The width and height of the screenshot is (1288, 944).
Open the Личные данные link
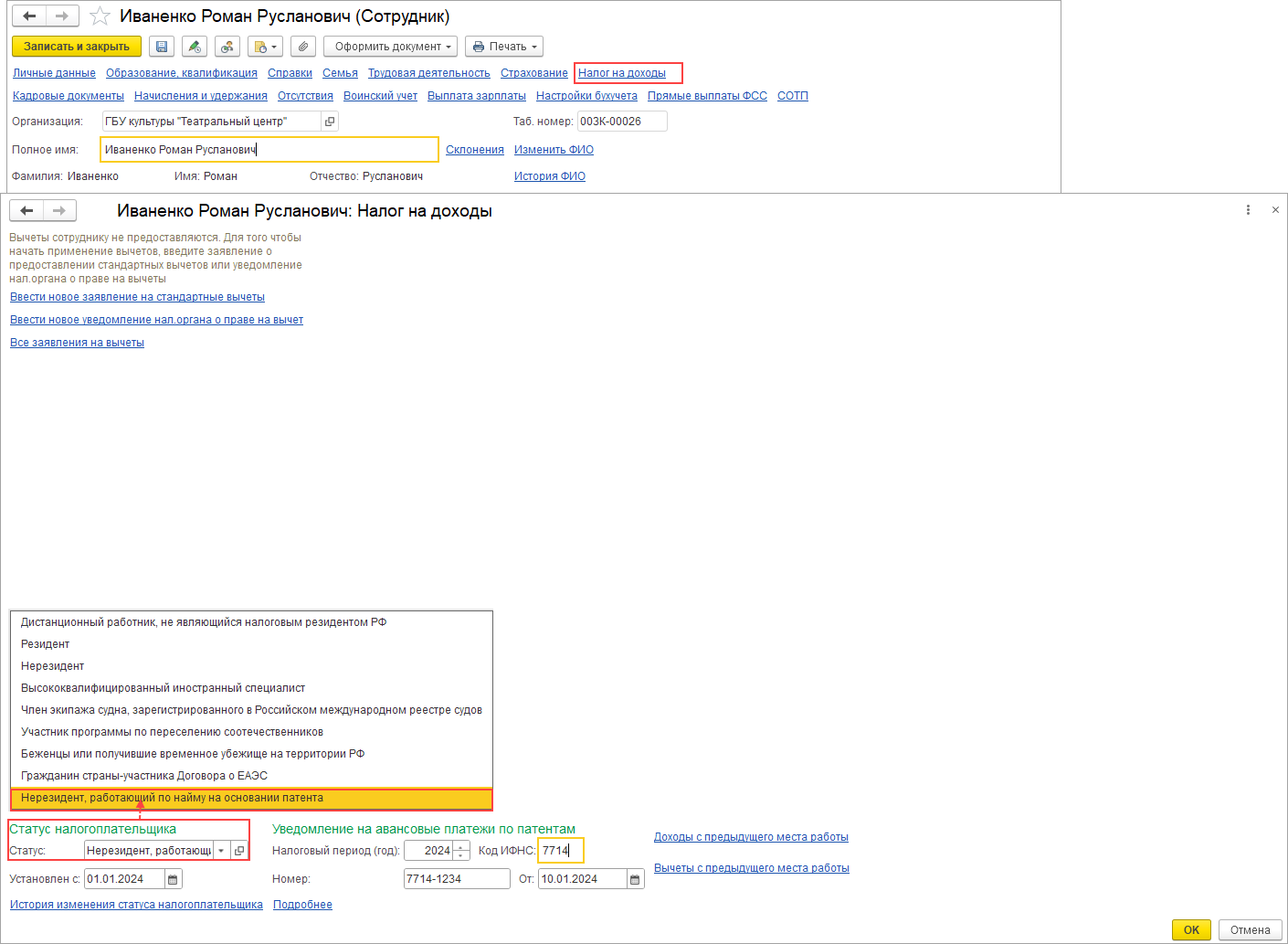[54, 73]
